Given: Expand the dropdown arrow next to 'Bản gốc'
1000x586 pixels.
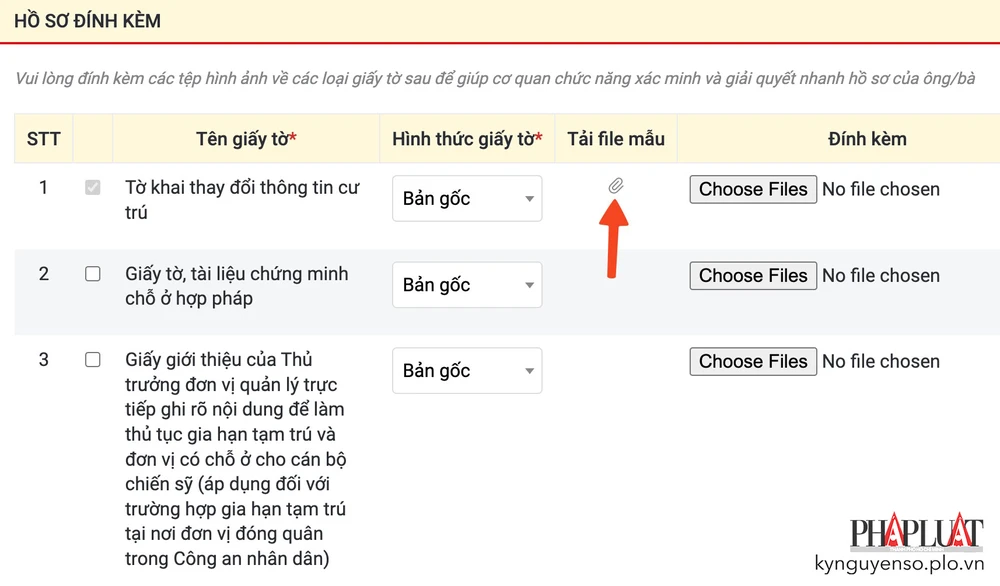Looking at the screenshot, I should point(529,199).
